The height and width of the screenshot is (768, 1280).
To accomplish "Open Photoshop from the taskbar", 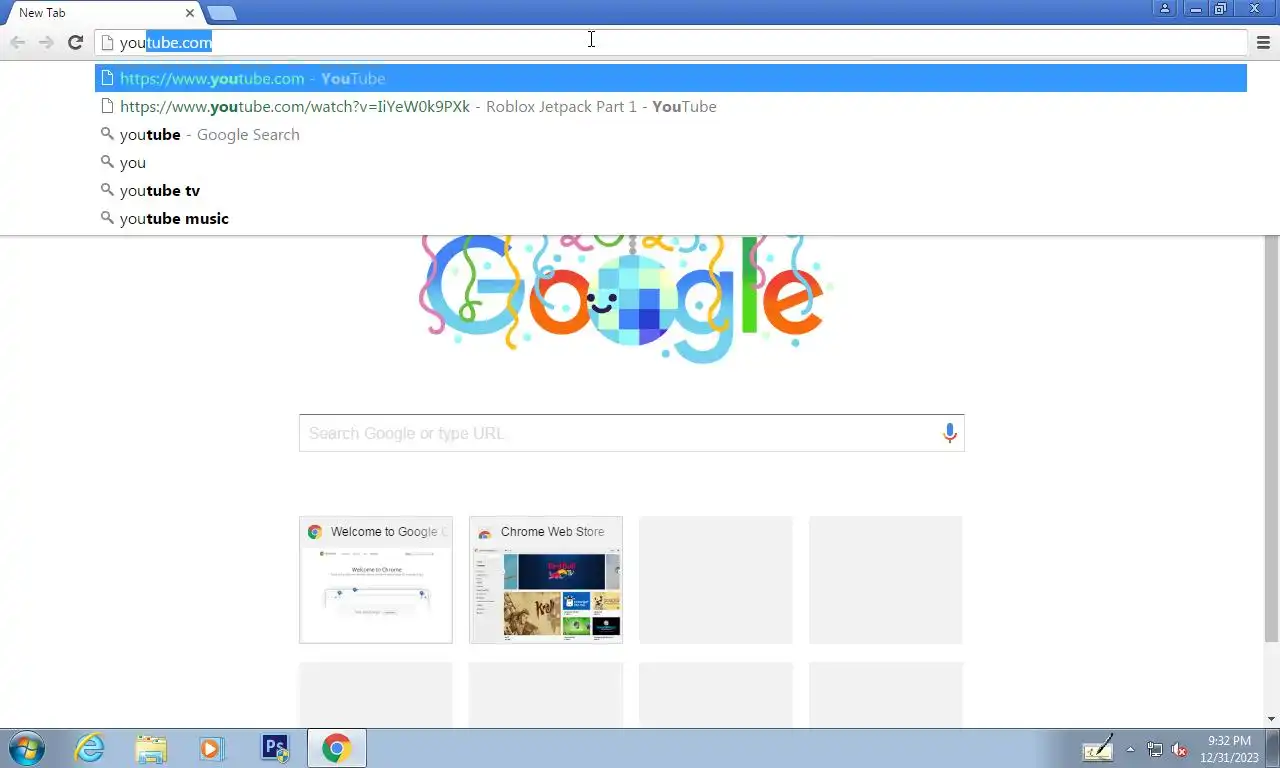I will (274, 748).
